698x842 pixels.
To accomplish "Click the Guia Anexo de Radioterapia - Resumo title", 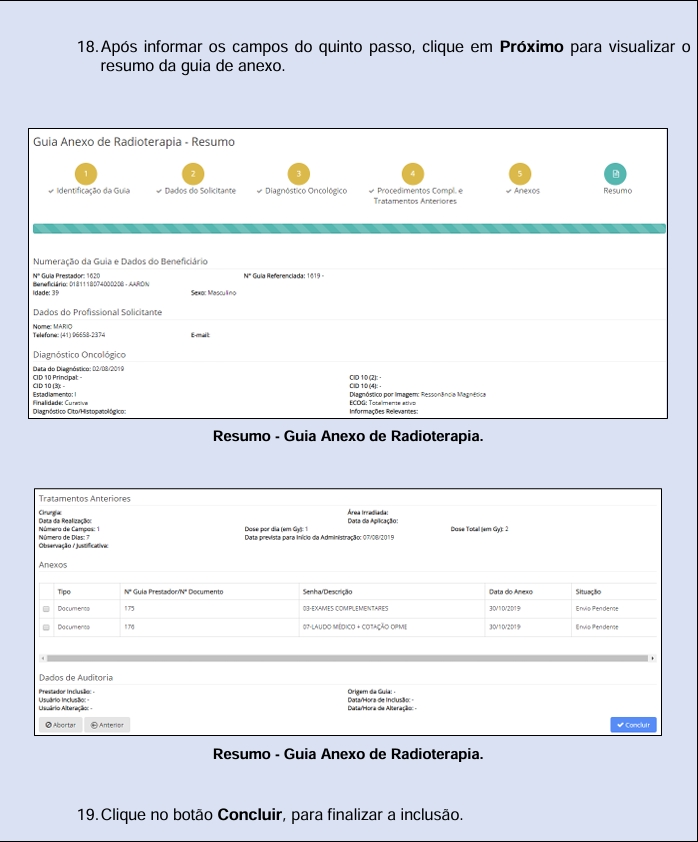I will [134, 142].
